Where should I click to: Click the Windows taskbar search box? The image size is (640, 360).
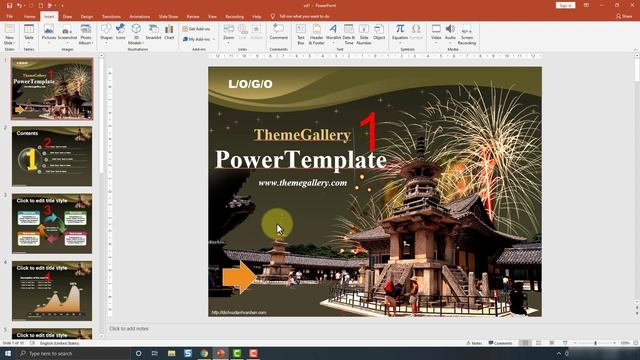[x=73, y=353]
